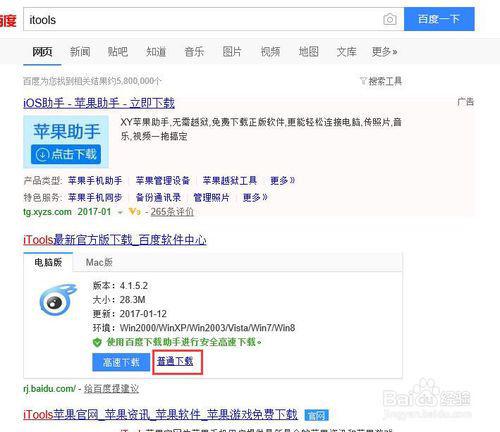500x432 pixels.
Task: Click the 官网 badge icon
Action: [x=316, y=415]
